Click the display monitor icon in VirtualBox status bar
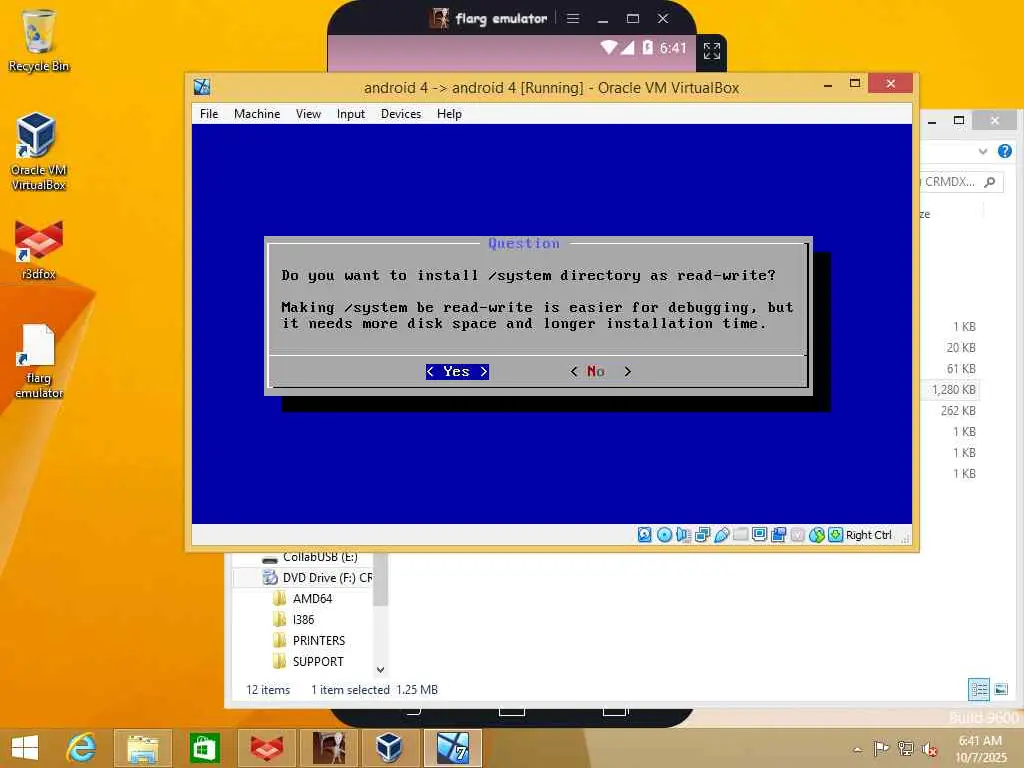 pyautogui.click(x=759, y=535)
